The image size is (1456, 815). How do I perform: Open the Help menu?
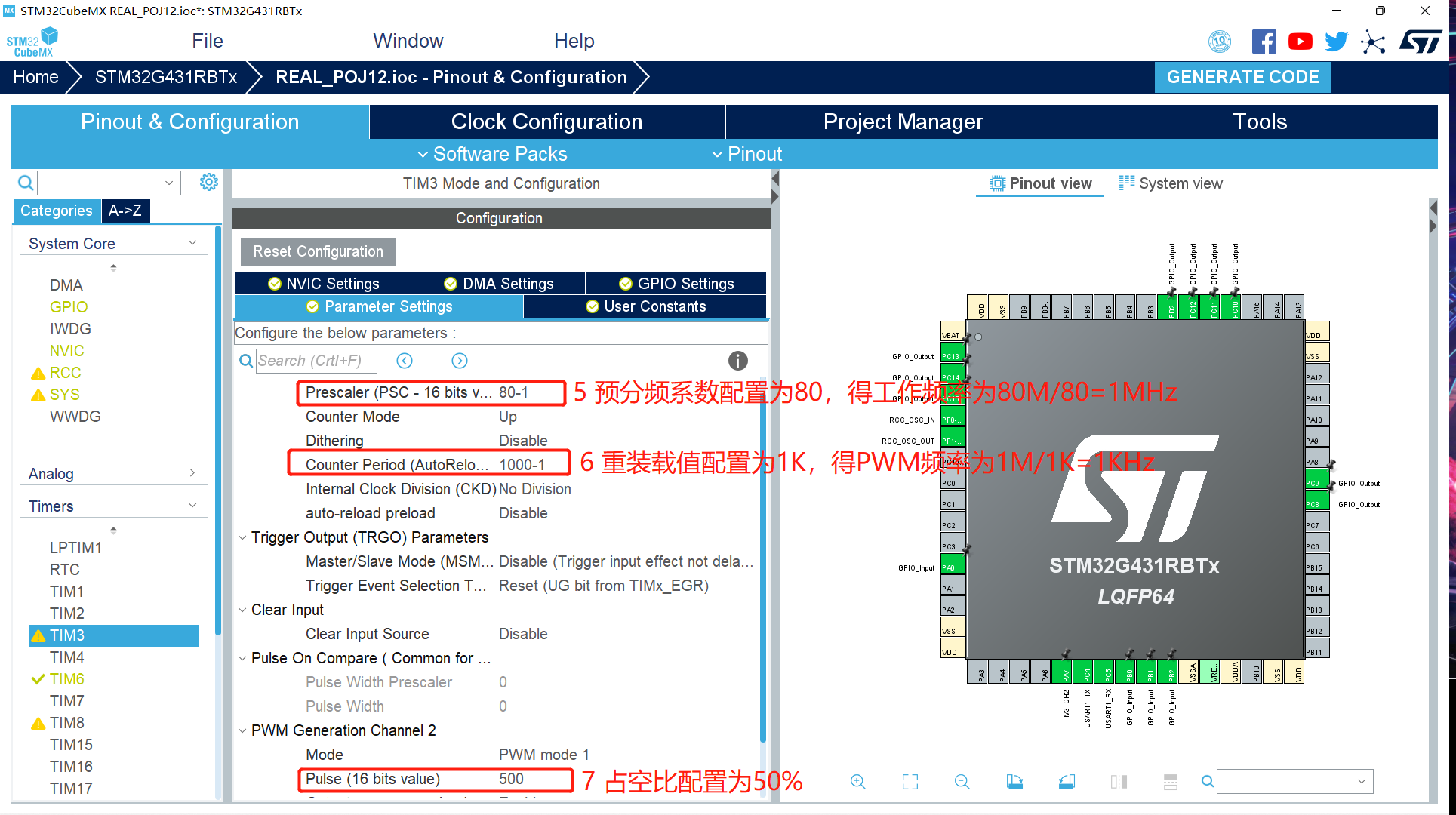coord(574,41)
